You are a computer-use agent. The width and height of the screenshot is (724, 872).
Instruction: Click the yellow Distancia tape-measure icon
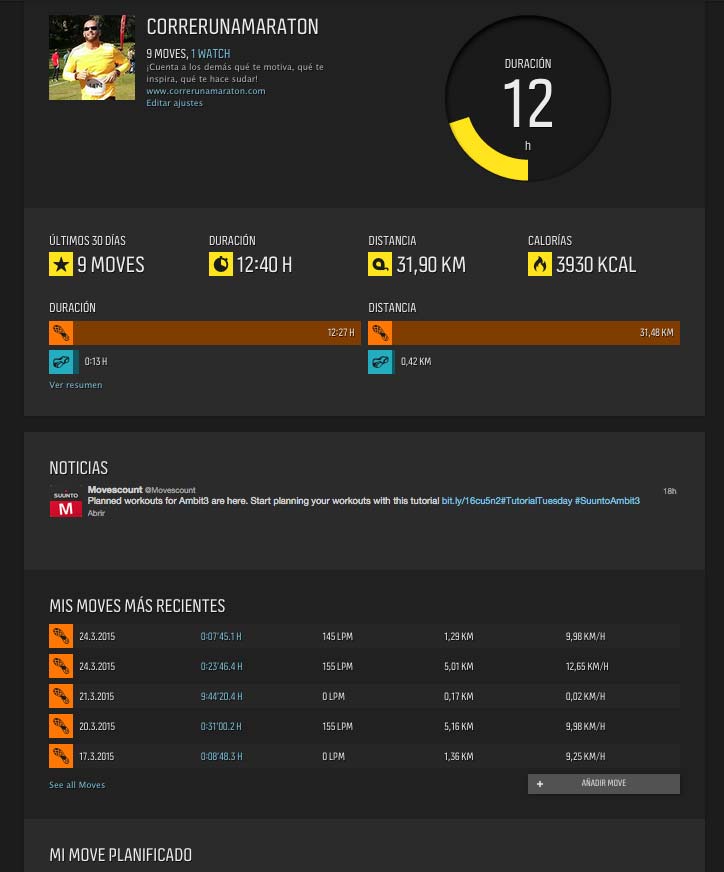[380, 264]
